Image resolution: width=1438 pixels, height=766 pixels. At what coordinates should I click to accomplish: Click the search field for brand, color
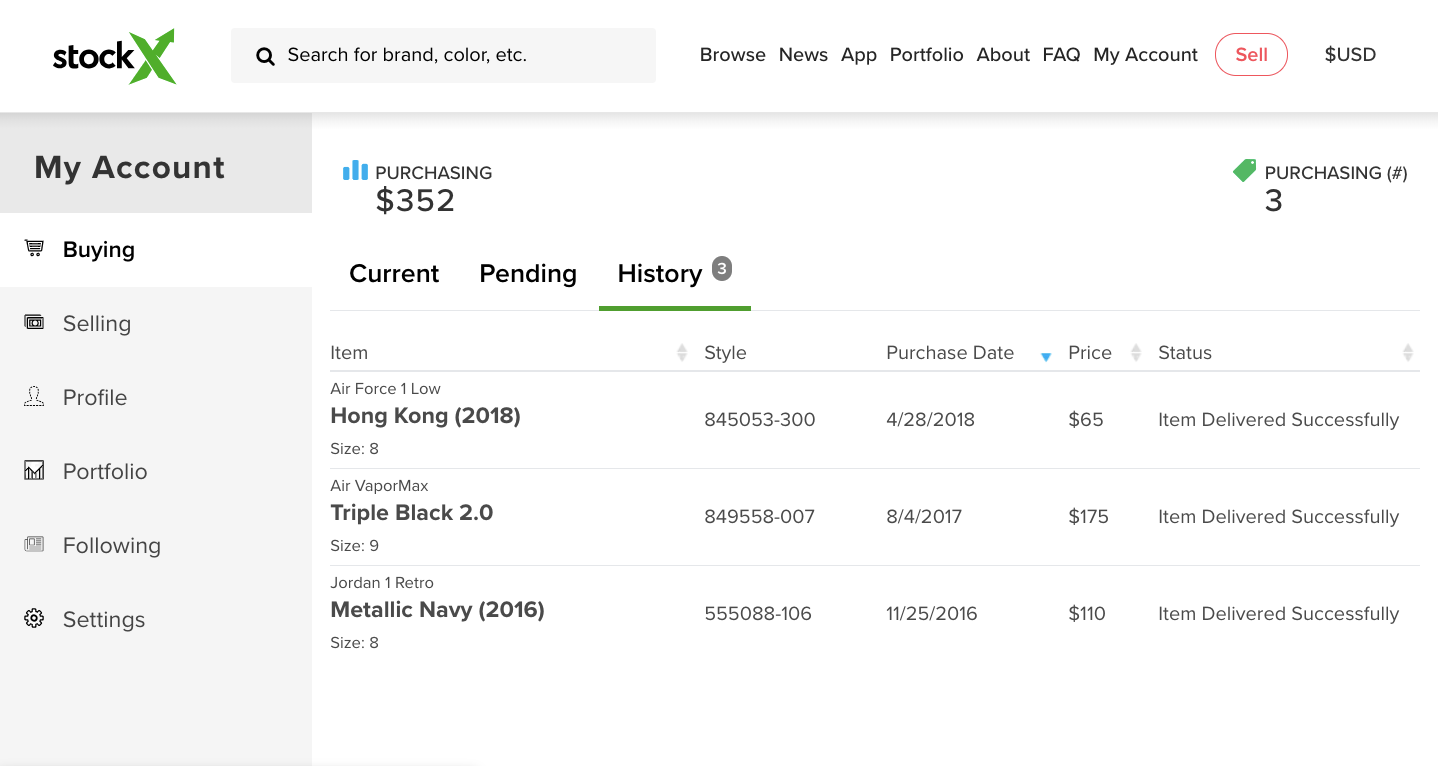[x=443, y=55]
